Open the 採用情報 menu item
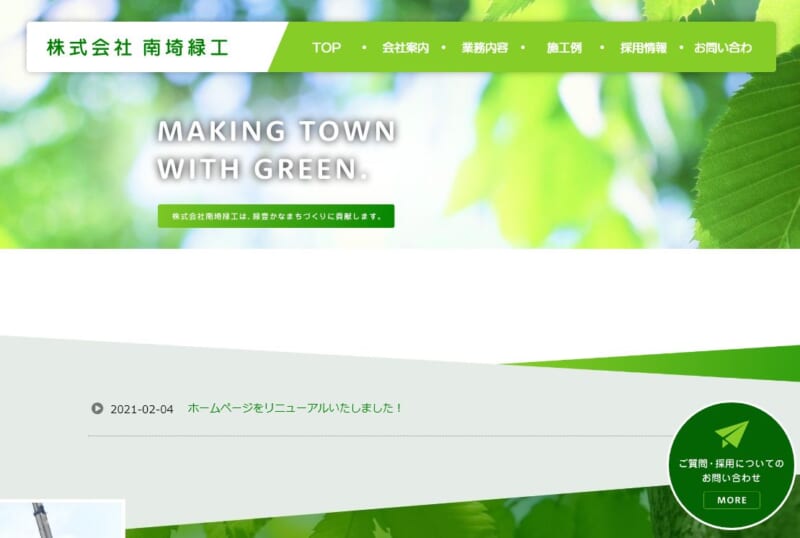The height and width of the screenshot is (538, 800). 643,47
